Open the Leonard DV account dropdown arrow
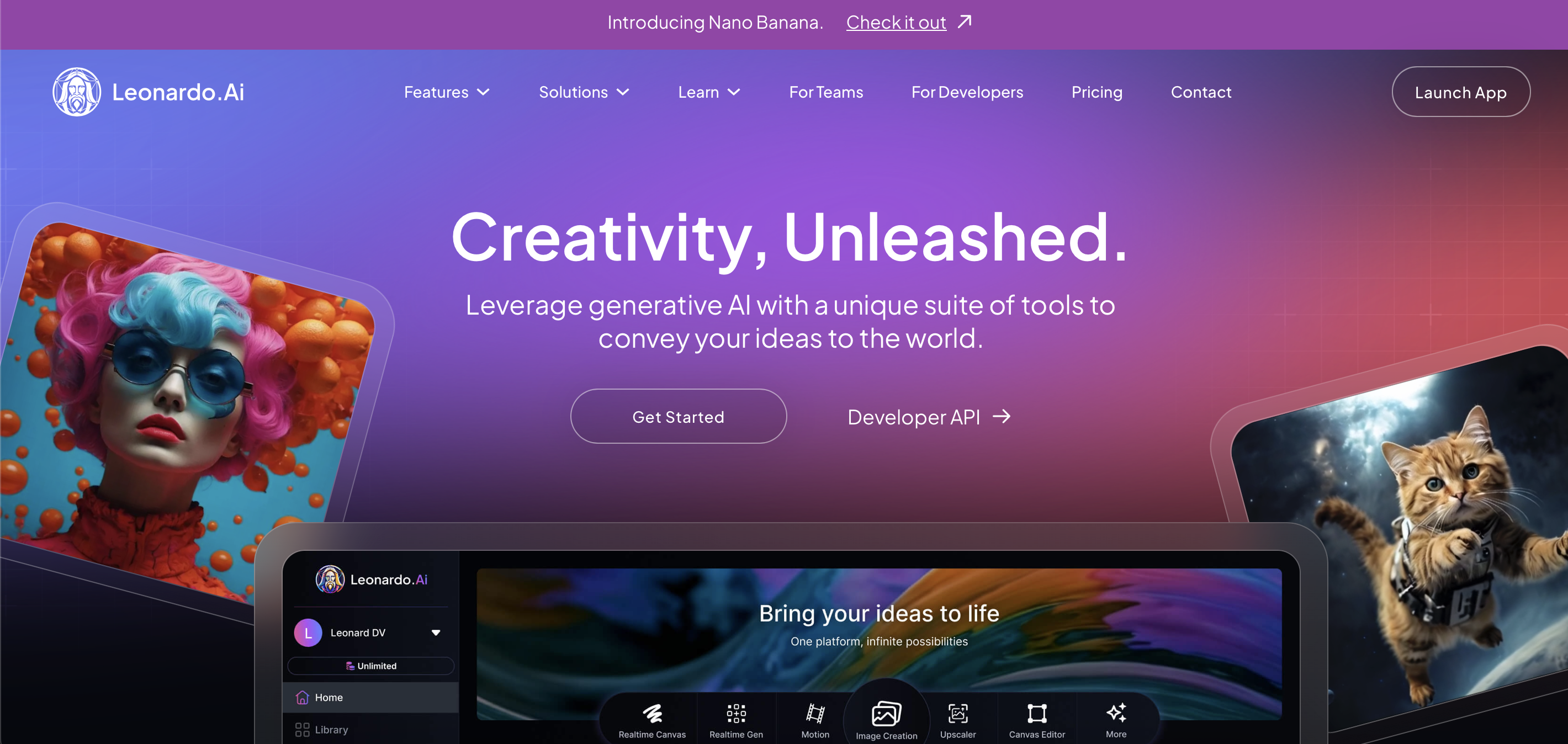The height and width of the screenshot is (744, 1568). (436, 633)
